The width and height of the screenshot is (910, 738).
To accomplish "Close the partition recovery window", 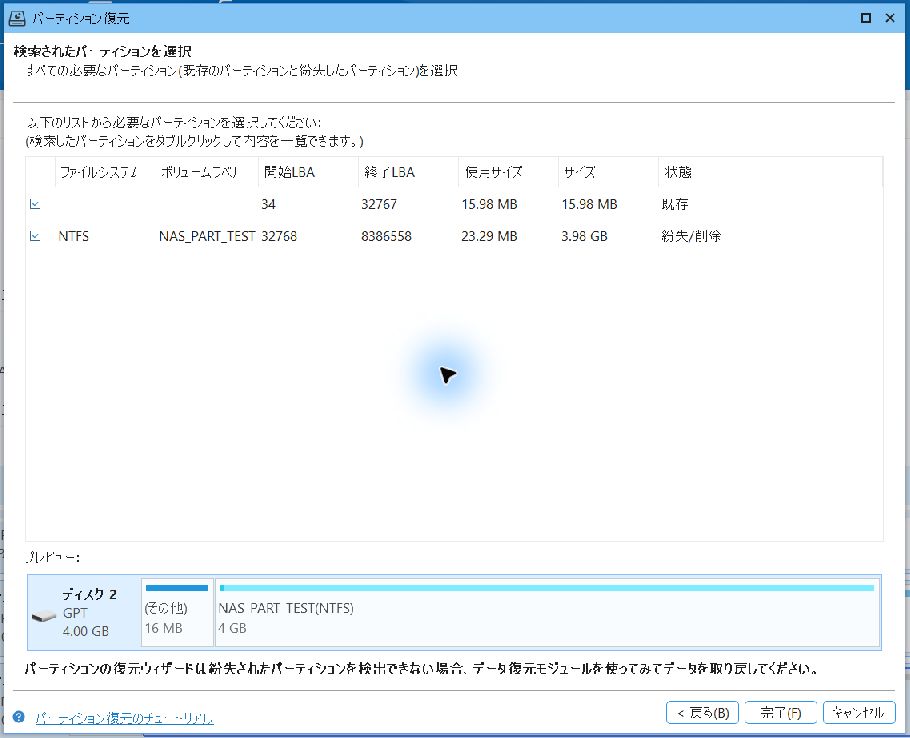I will [890, 18].
